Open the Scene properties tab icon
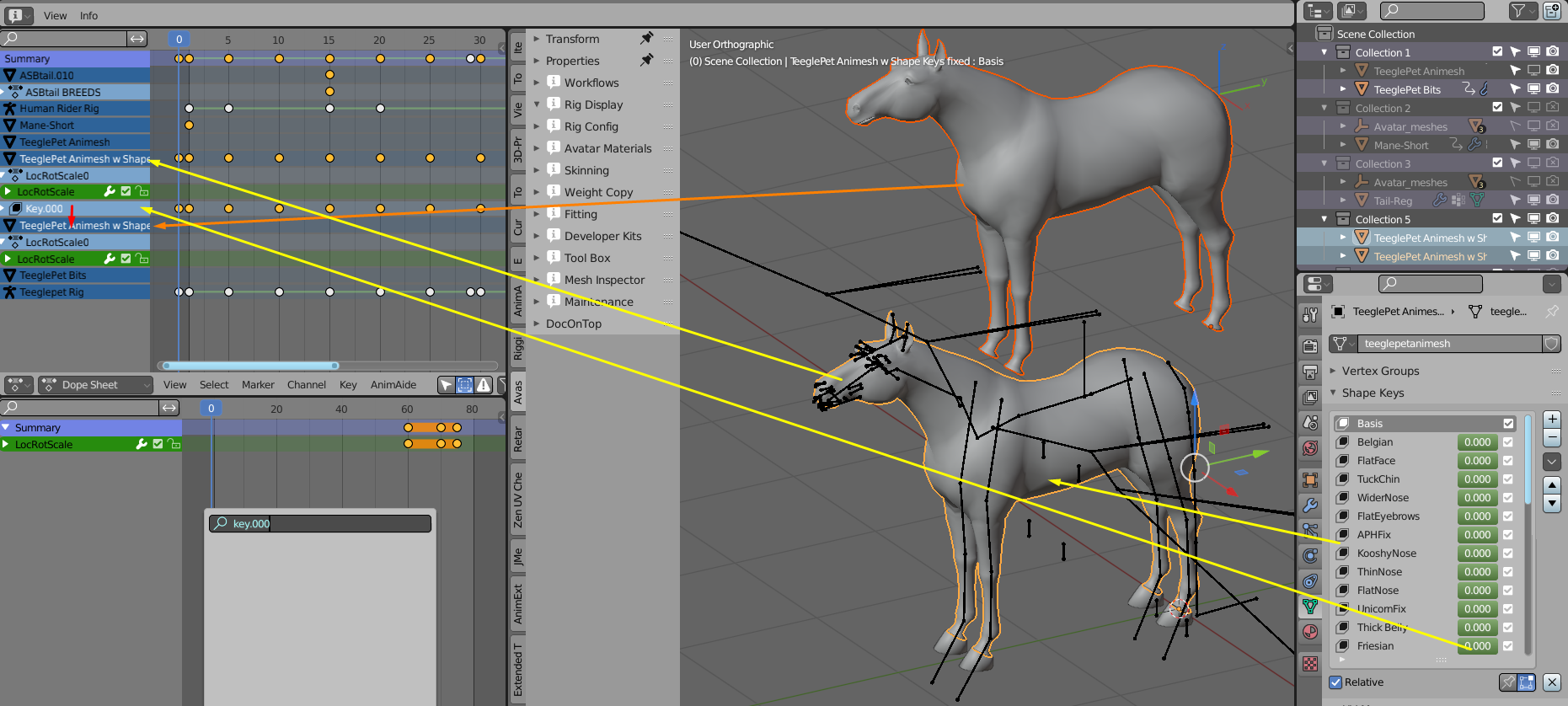This screenshot has height=706, width=1568. pos(1310,422)
